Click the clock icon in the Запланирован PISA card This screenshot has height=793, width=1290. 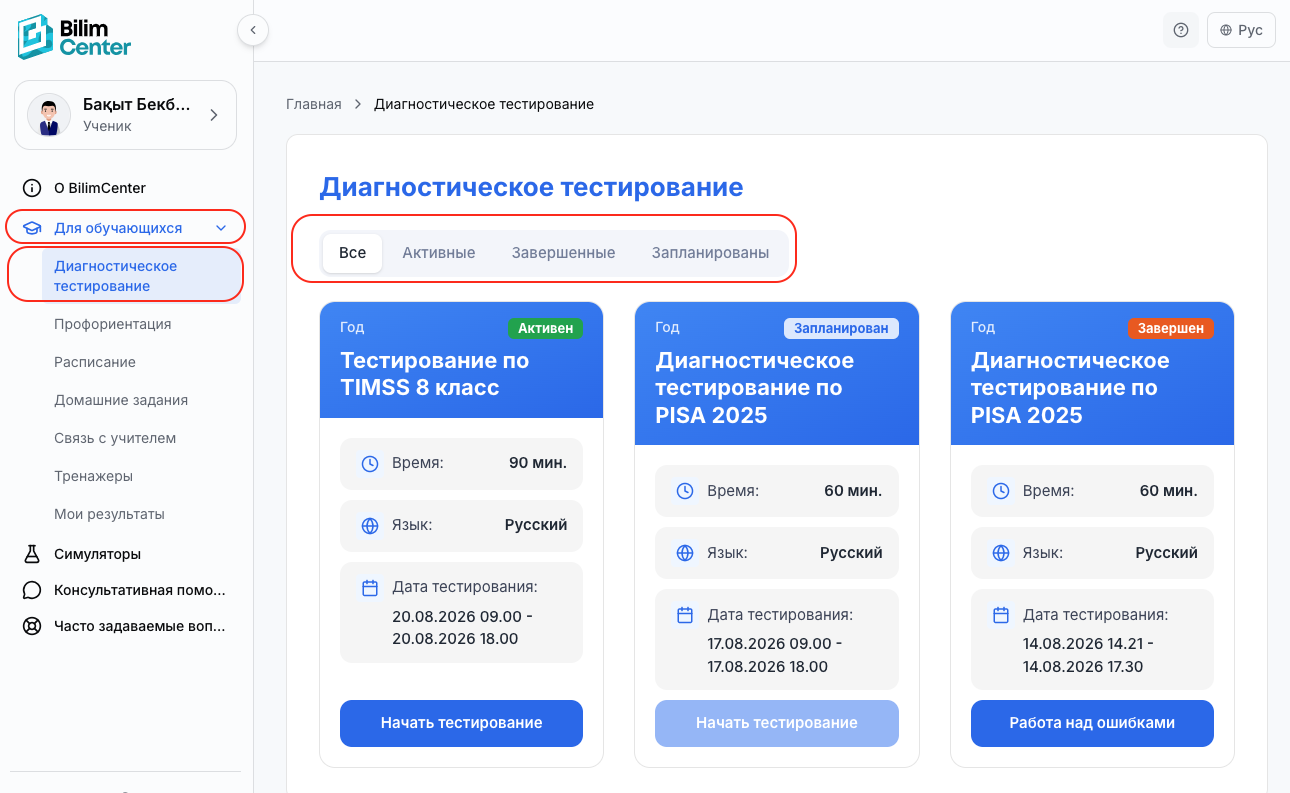tap(685, 491)
